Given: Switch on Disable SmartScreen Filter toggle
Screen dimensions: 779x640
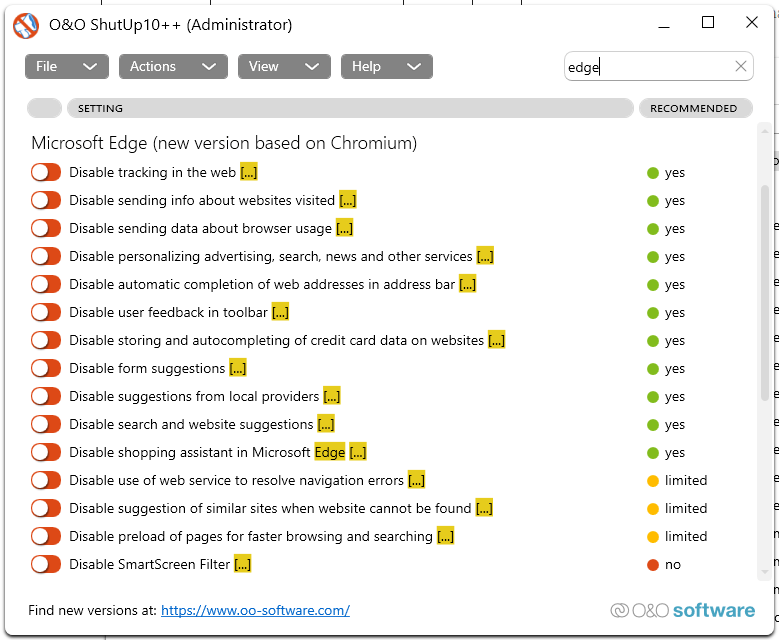Looking at the screenshot, I should 46,565.
